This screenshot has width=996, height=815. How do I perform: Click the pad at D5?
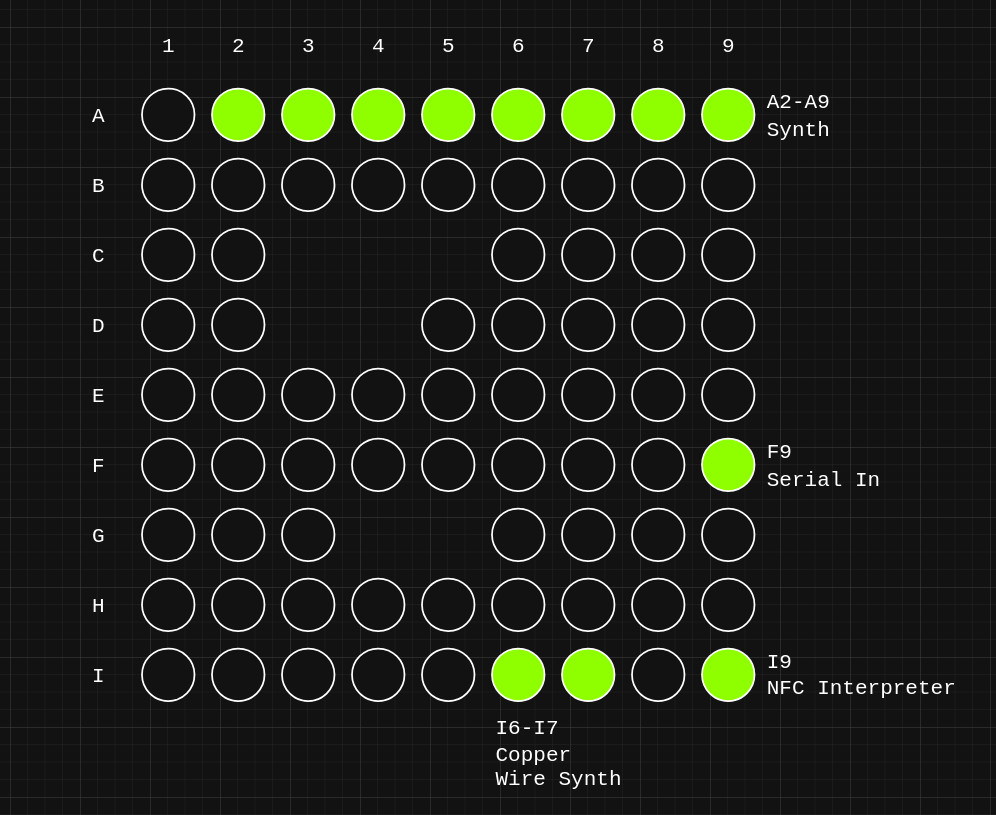point(448,325)
